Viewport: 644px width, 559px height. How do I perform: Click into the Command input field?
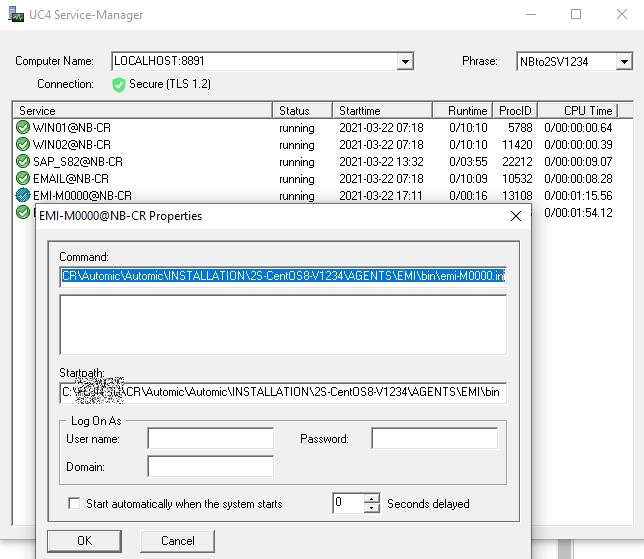(x=283, y=276)
